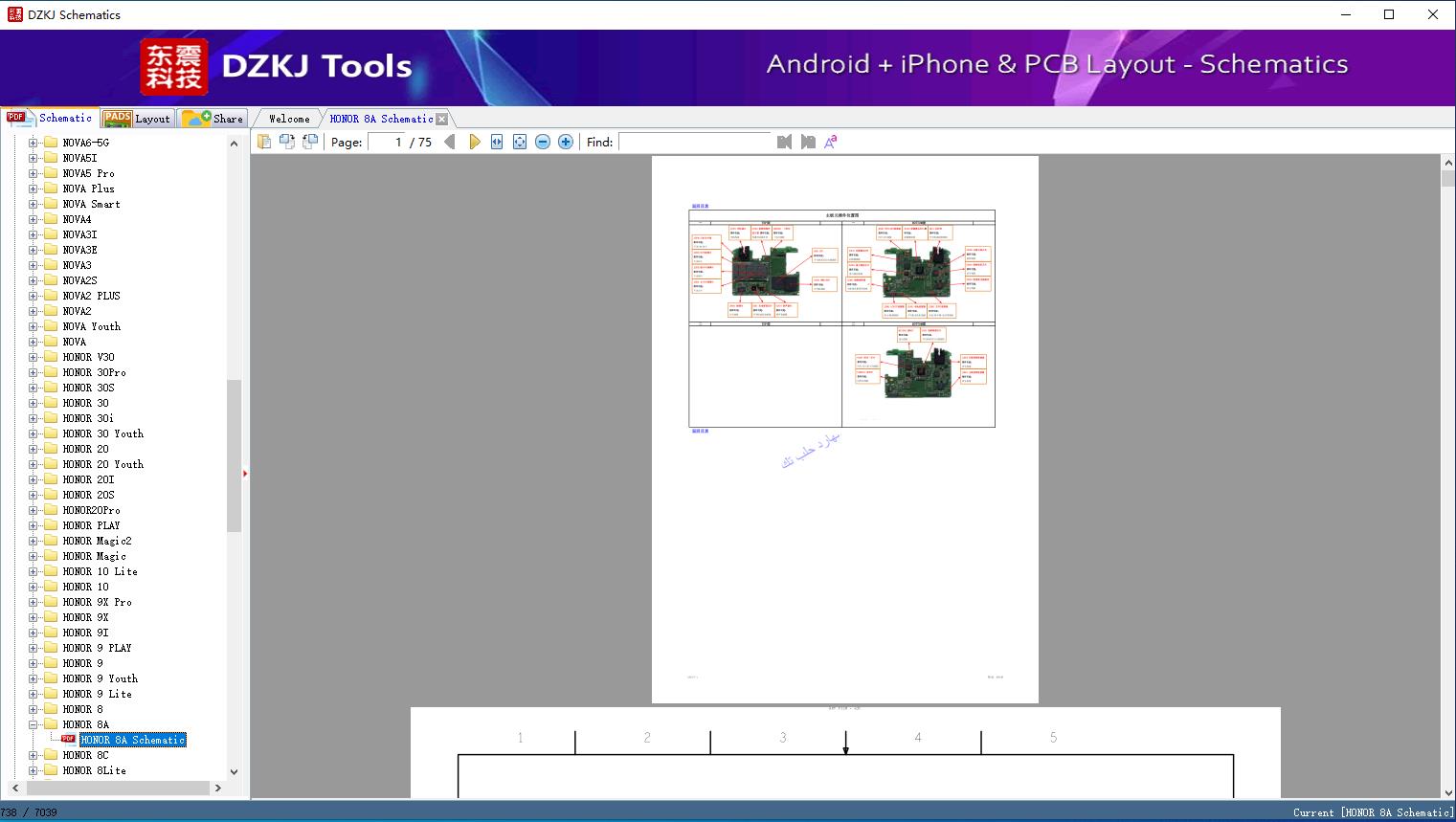Image resolution: width=1456 pixels, height=822 pixels.
Task: Click tree horizontal scrollbar right arrow
Action: (218, 789)
